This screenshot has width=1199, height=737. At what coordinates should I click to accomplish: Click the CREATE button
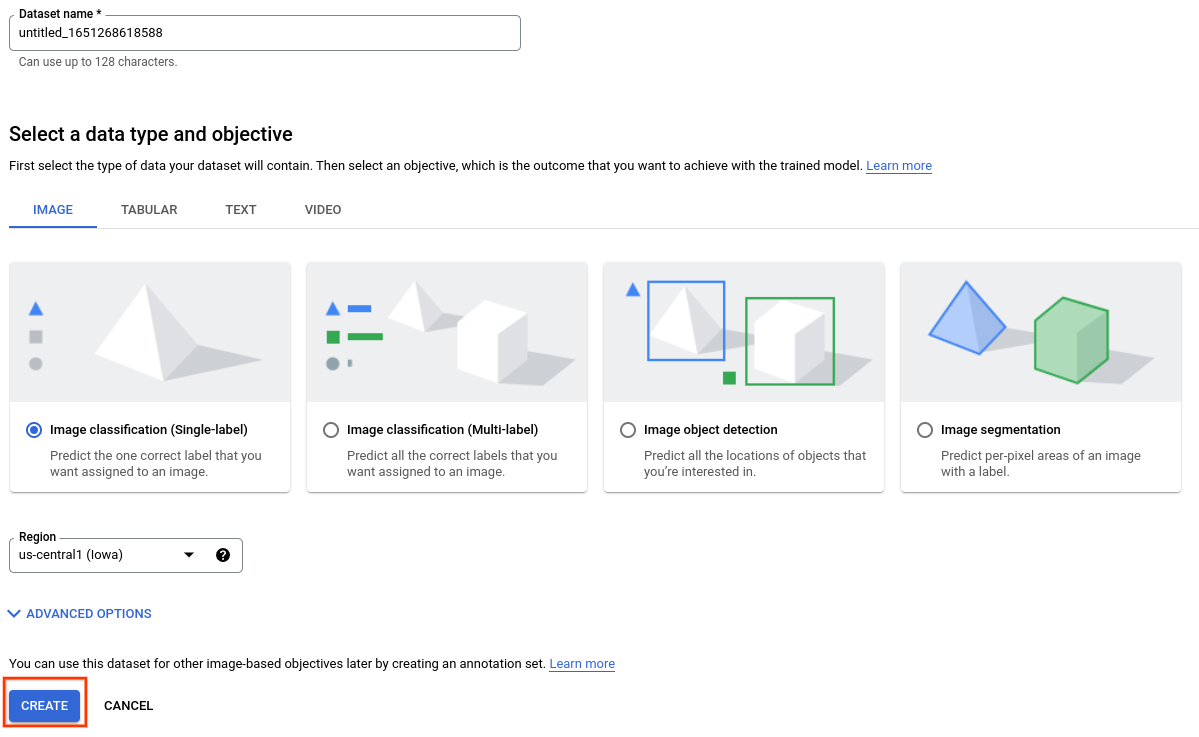point(44,705)
